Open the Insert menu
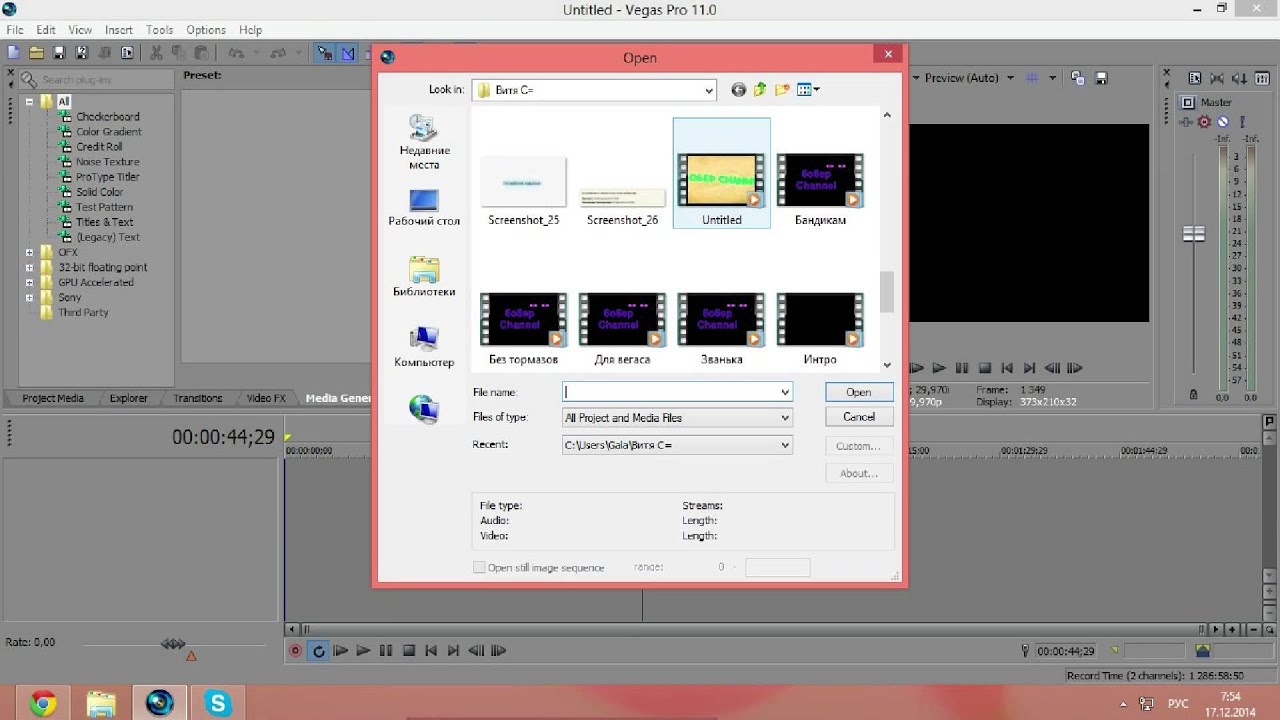This screenshot has width=1280, height=720. tap(119, 30)
